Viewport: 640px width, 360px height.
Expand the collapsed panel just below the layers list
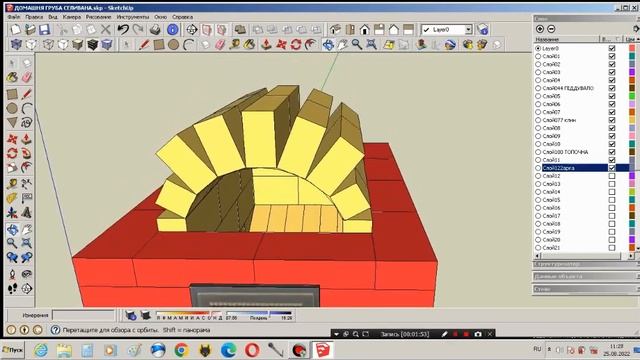pos(586,264)
